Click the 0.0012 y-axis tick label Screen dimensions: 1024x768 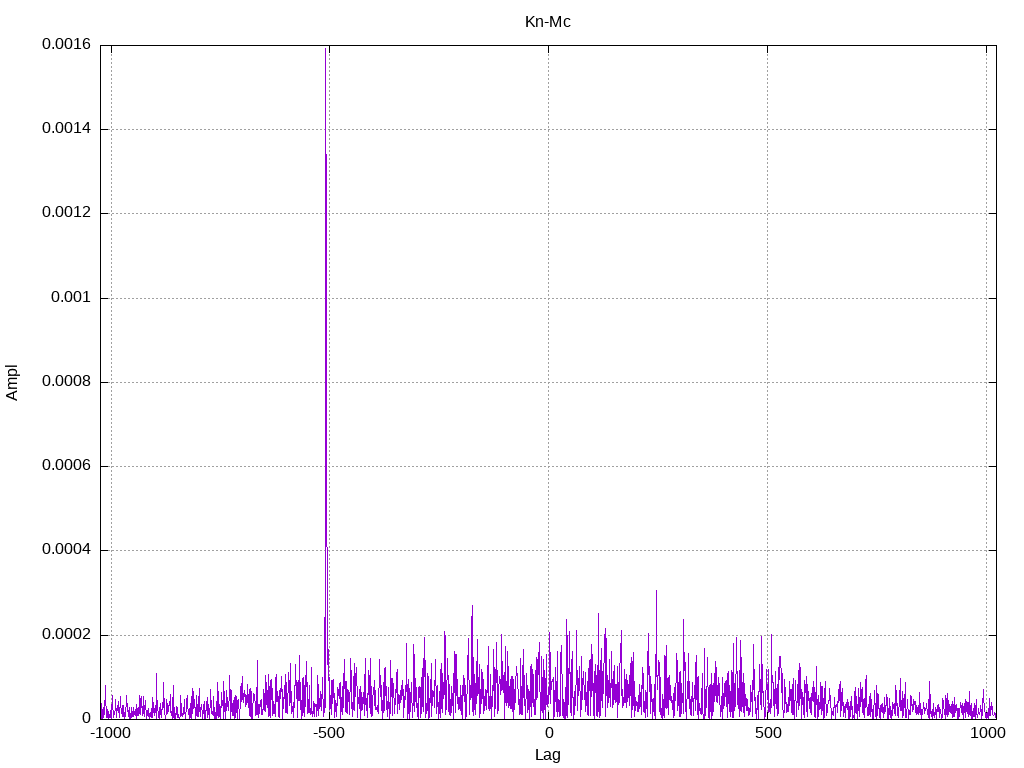[x=66, y=213]
